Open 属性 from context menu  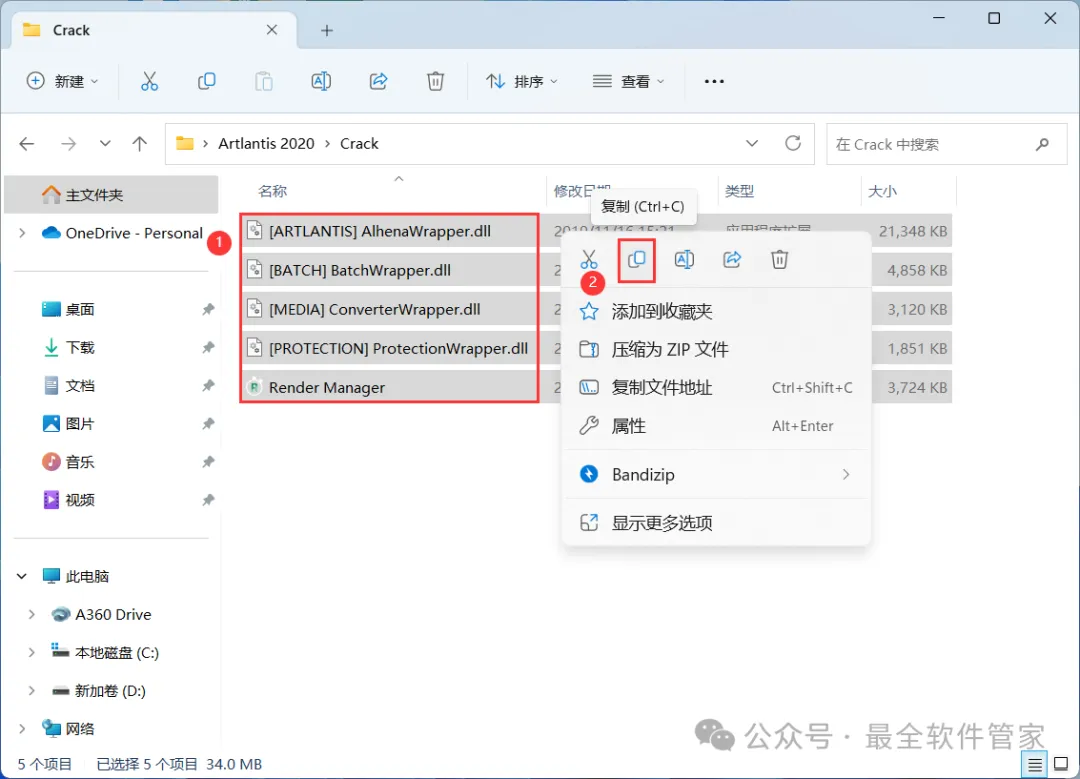pyautogui.click(x=716, y=426)
